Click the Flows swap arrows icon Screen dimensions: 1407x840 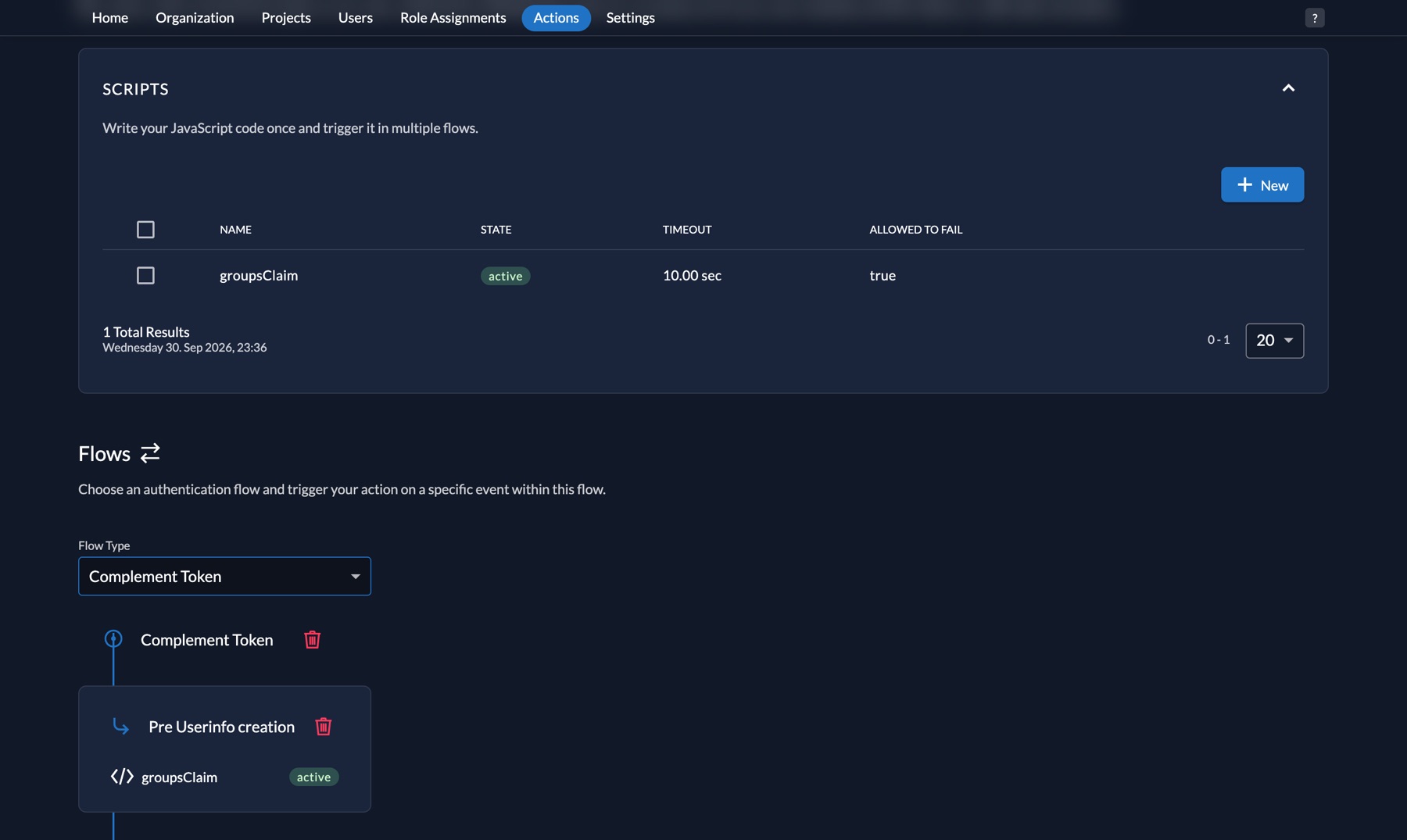pos(150,453)
